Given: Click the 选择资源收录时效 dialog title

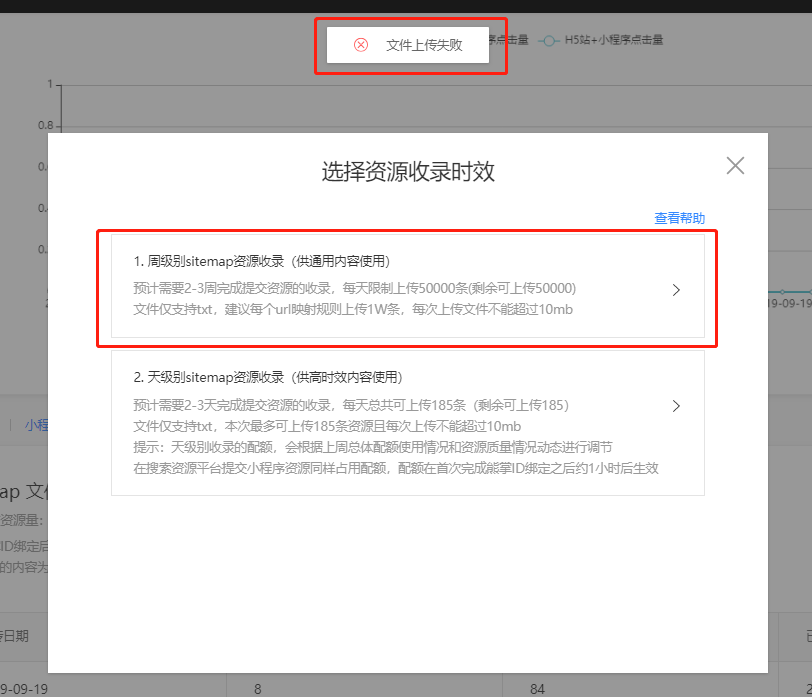Looking at the screenshot, I should tap(408, 171).
